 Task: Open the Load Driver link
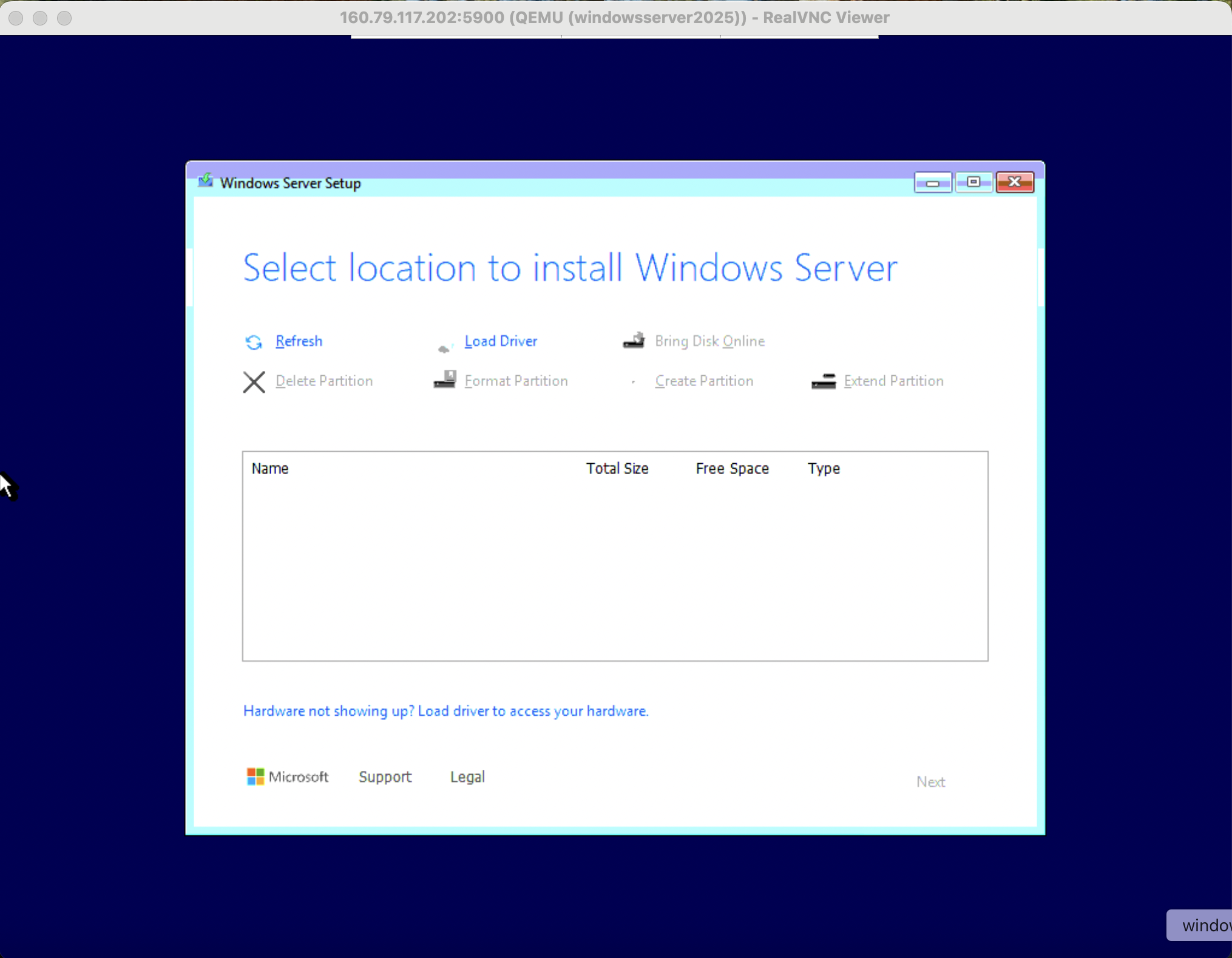(501, 341)
